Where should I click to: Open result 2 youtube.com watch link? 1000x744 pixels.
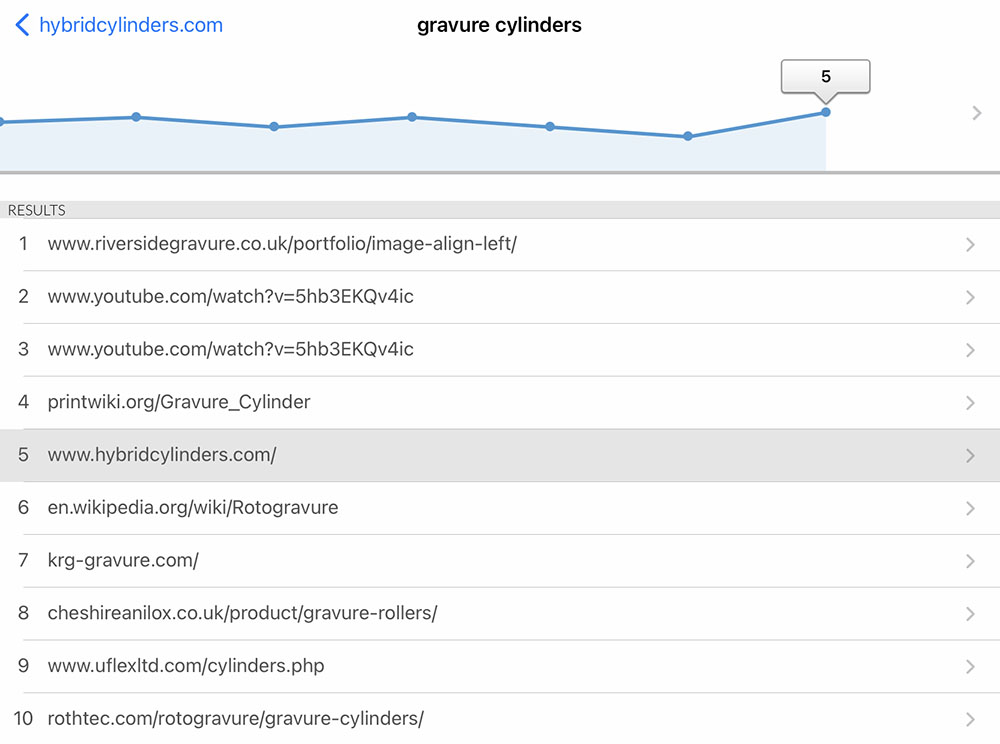point(500,297)
